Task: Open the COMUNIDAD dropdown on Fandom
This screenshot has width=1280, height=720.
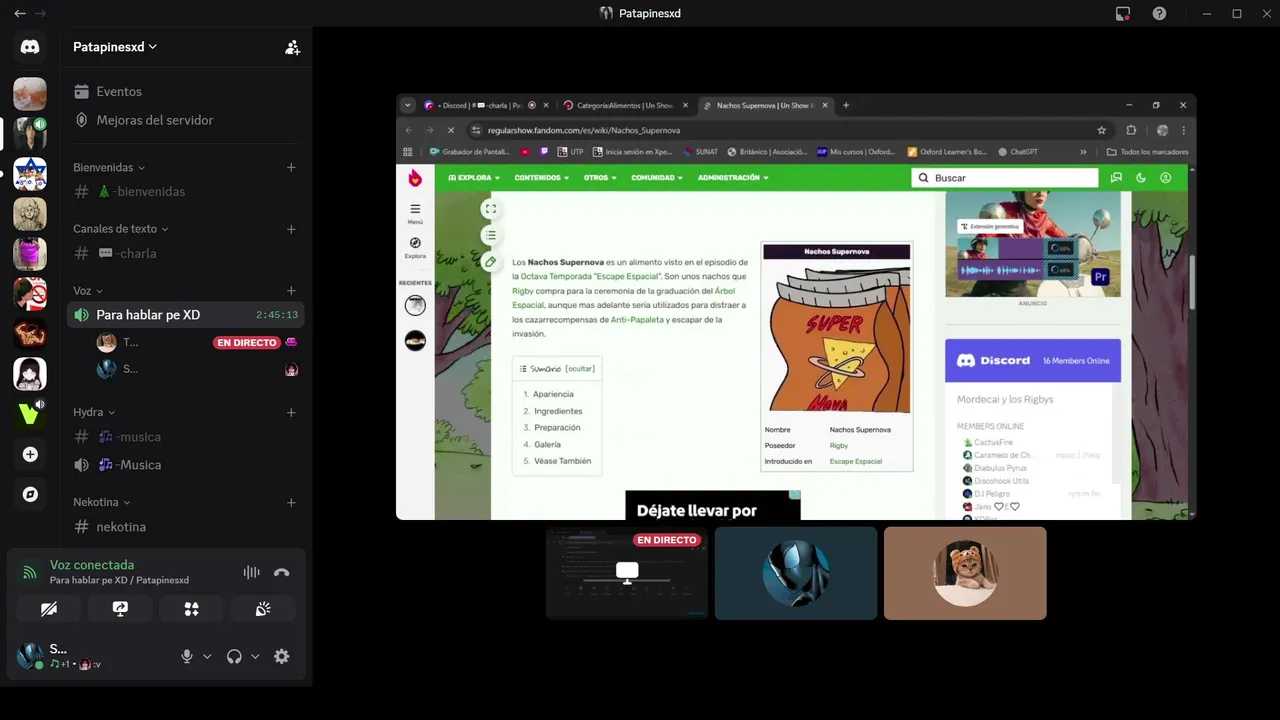Action: (x=657, y=177)
